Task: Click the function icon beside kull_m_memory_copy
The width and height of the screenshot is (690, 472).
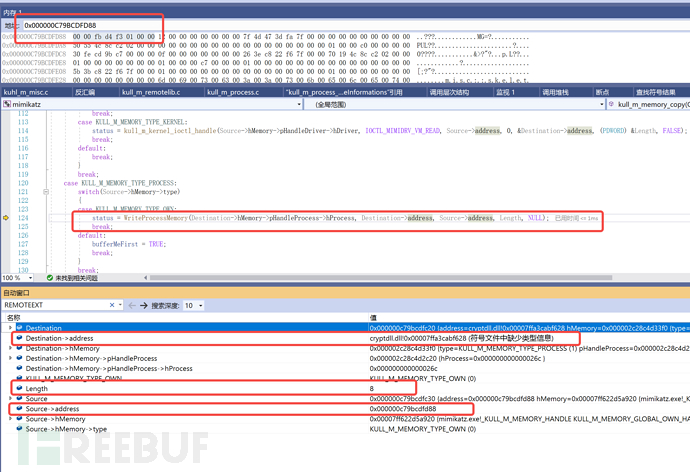Action: 611,104
